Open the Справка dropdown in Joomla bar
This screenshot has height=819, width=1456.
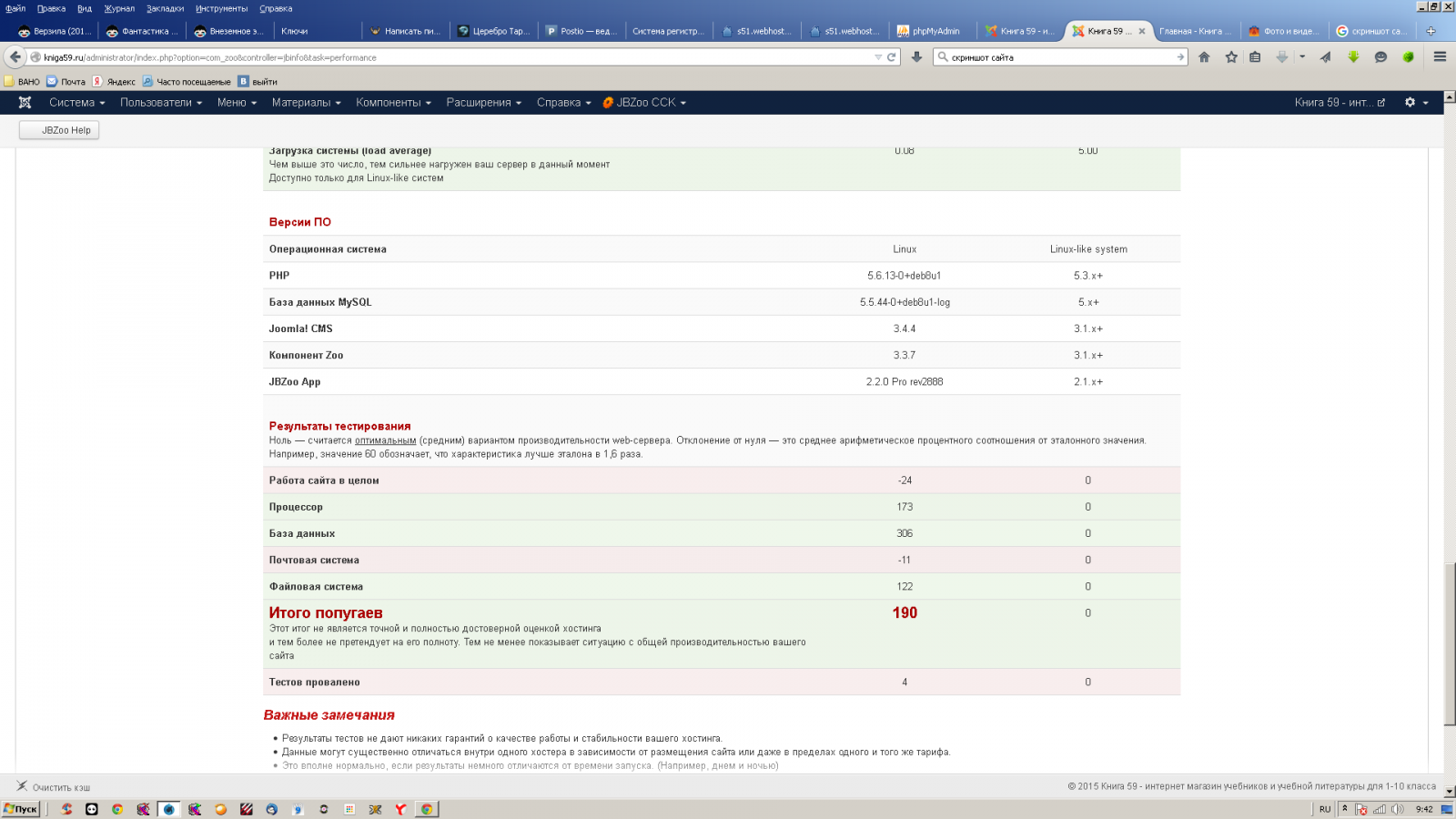[564, 103]
